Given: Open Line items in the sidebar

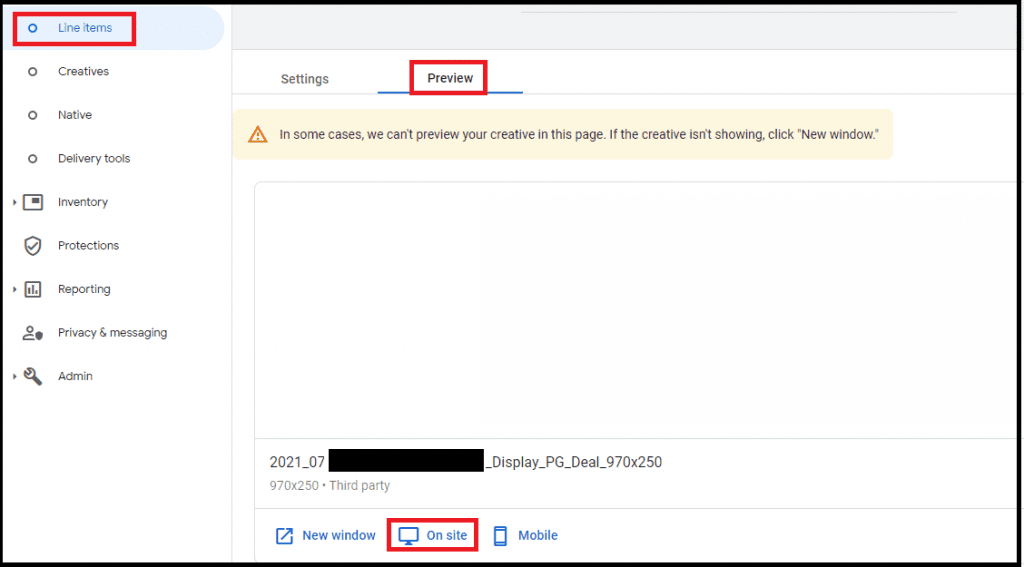Looking at the screenshot, I should (x=85, y=28).
